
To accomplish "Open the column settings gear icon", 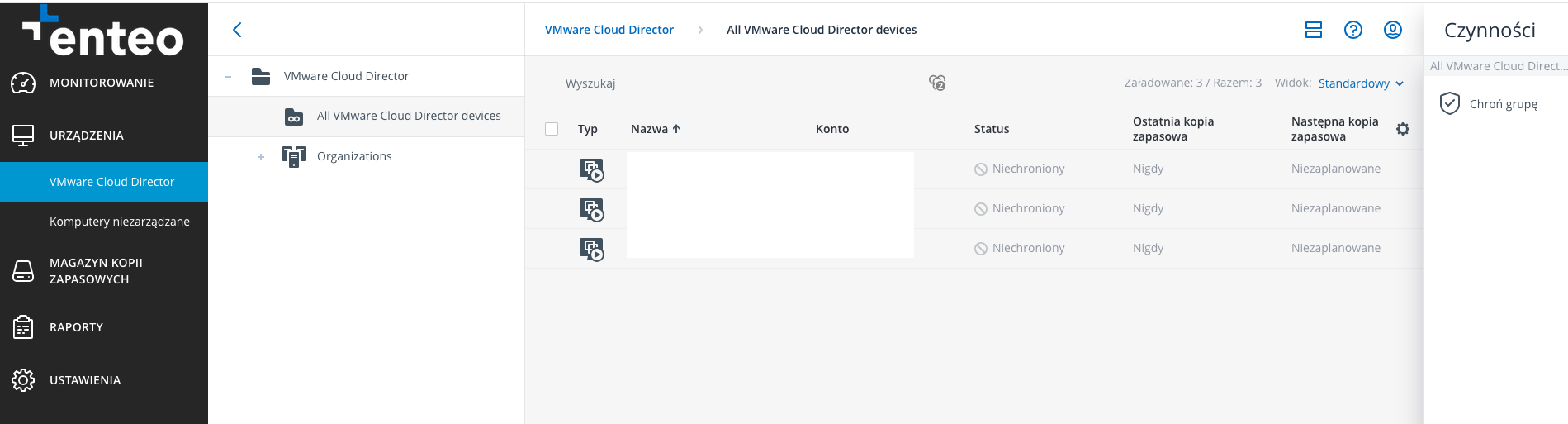I will 1403,129.
